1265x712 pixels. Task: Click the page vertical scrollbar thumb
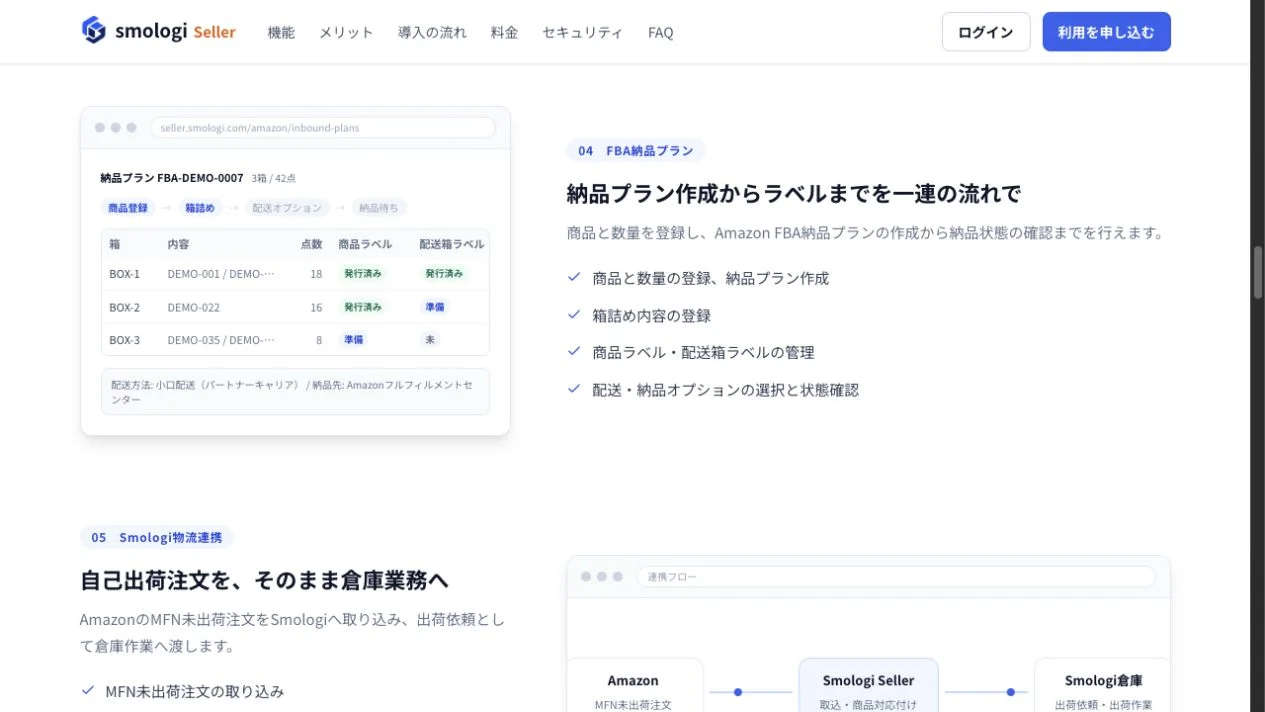1258,272
